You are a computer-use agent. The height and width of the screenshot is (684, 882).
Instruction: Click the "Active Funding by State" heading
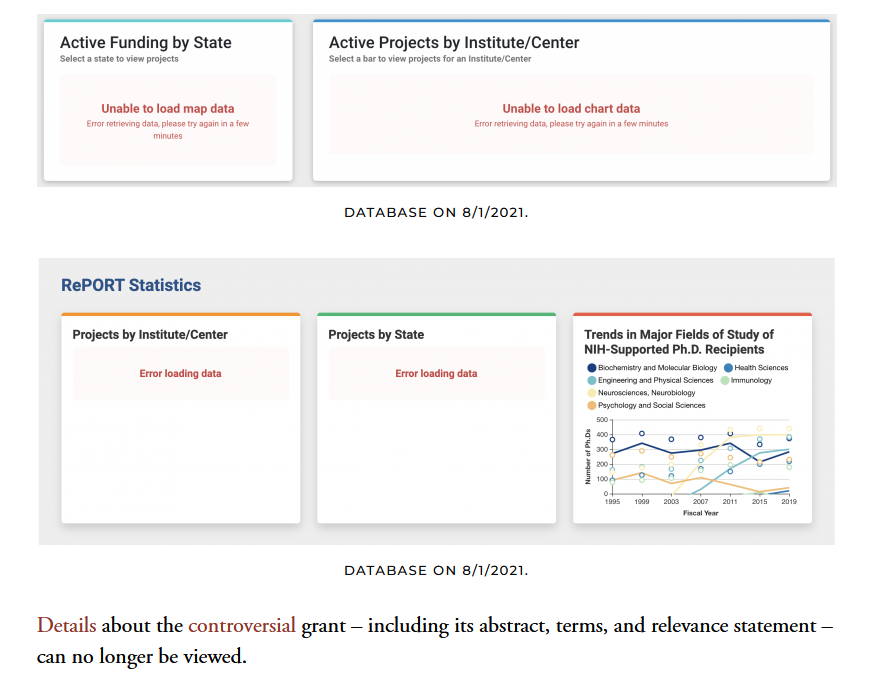[x=146, y=43]
